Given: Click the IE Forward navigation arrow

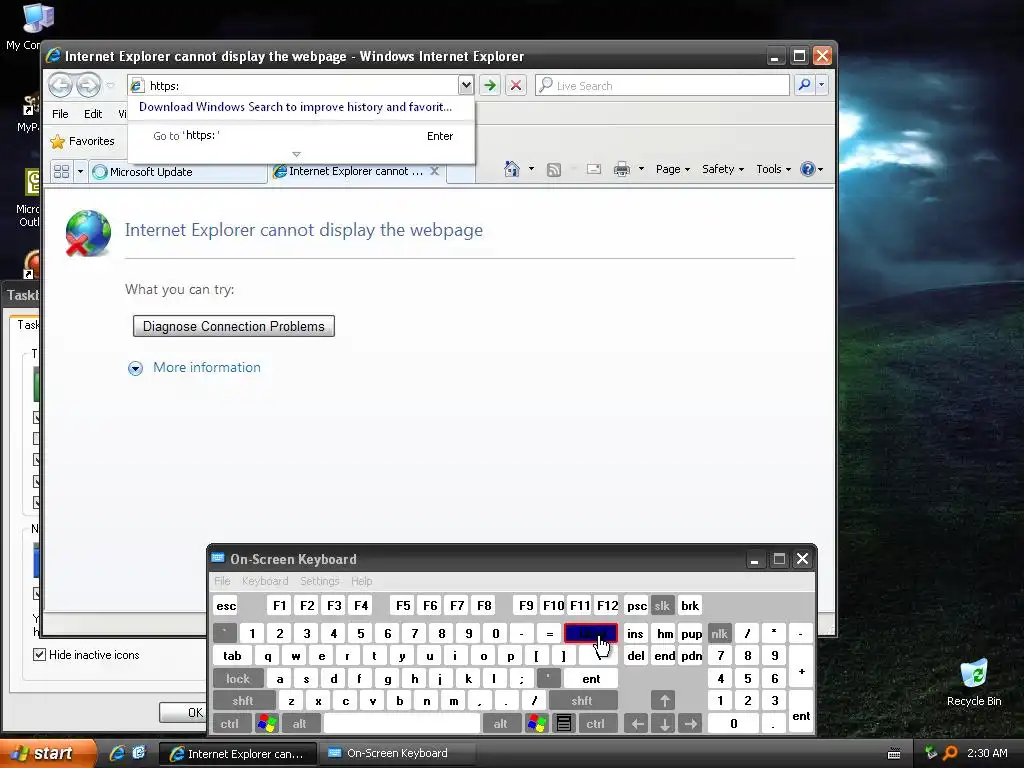Looking at the screenshot, I should click(x=88, y=85).
